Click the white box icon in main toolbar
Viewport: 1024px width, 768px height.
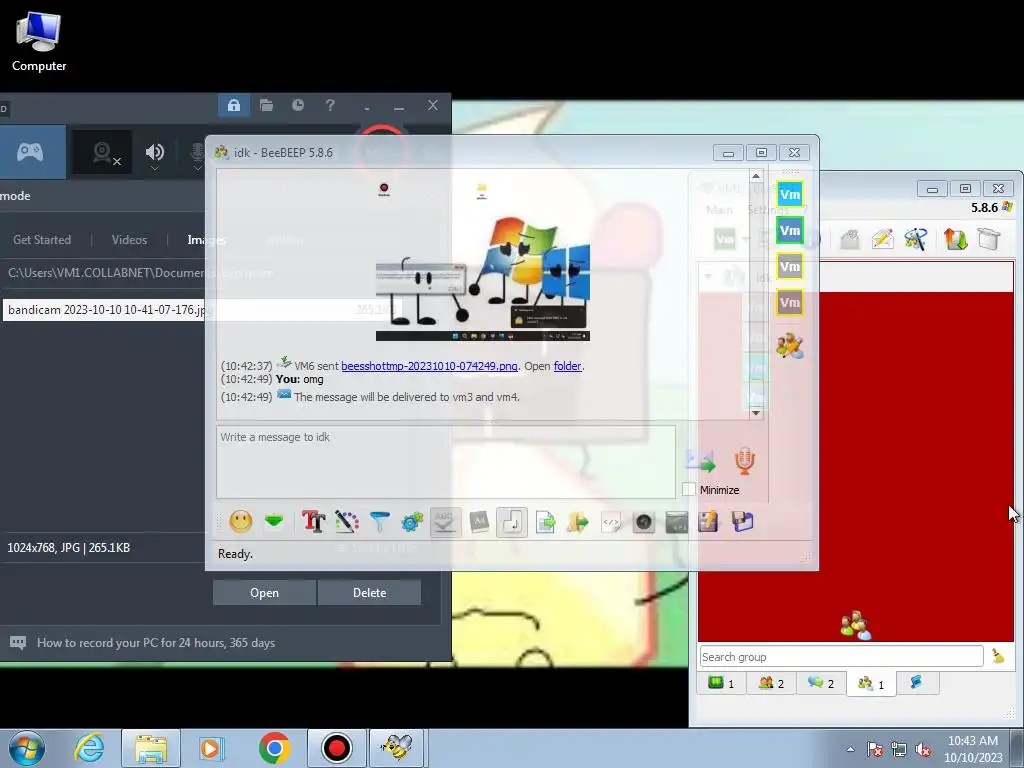[989, 239]
